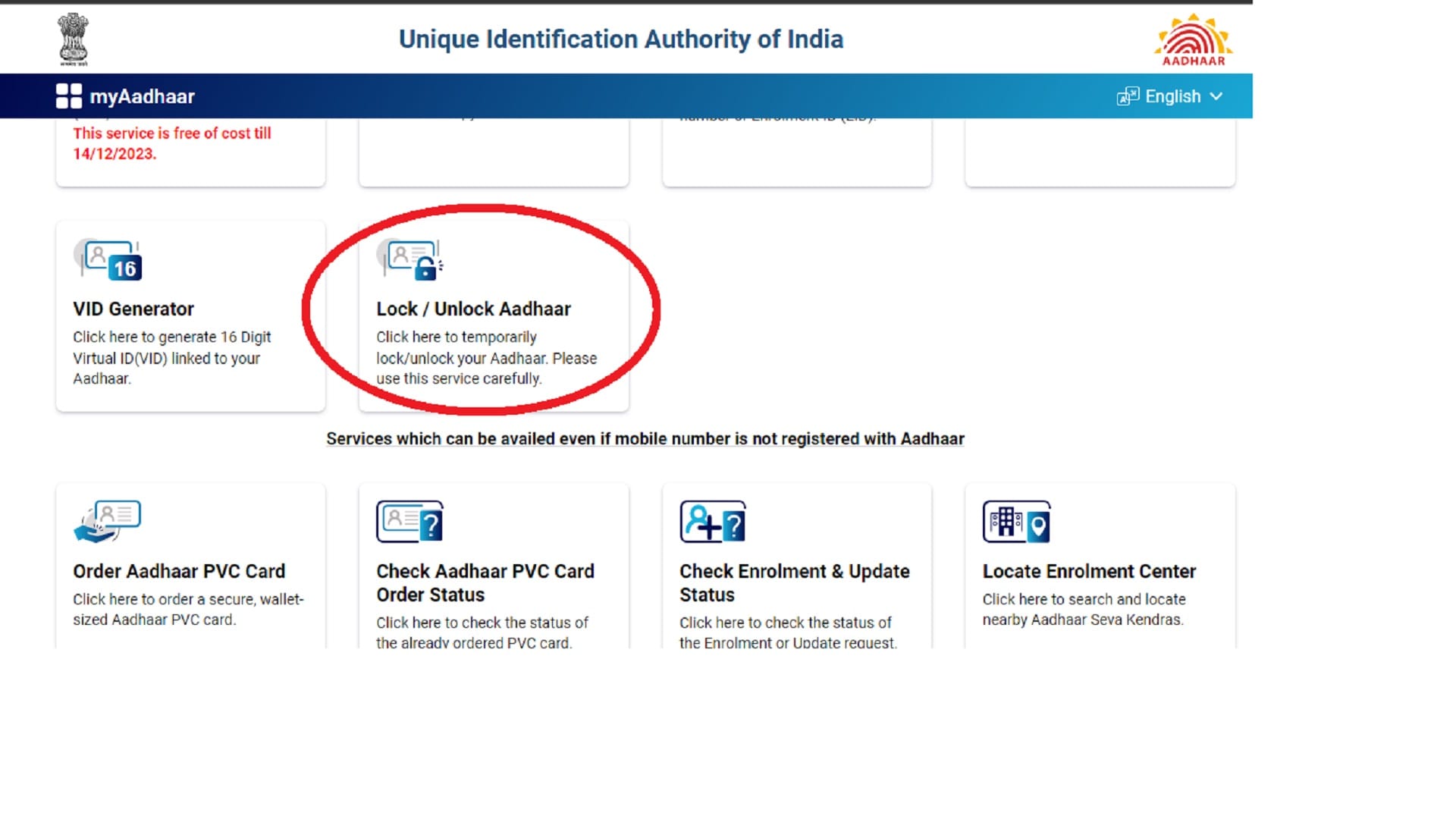1456x819 pixels.
Task: Click the Aadhaar logo in header
Action: (x=1194, y=39)
